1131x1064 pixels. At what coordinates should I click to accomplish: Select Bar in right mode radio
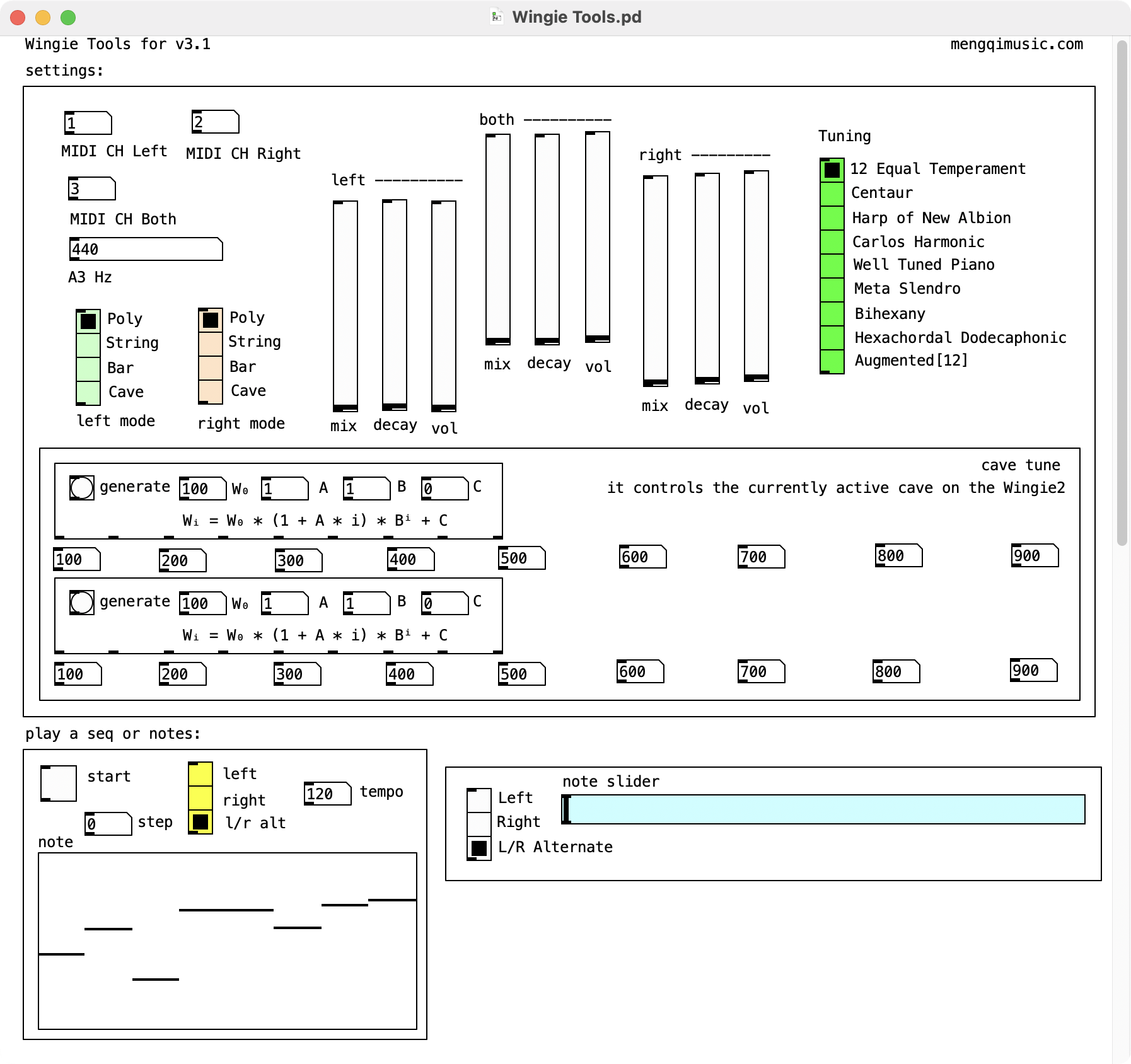click(211, 368)
